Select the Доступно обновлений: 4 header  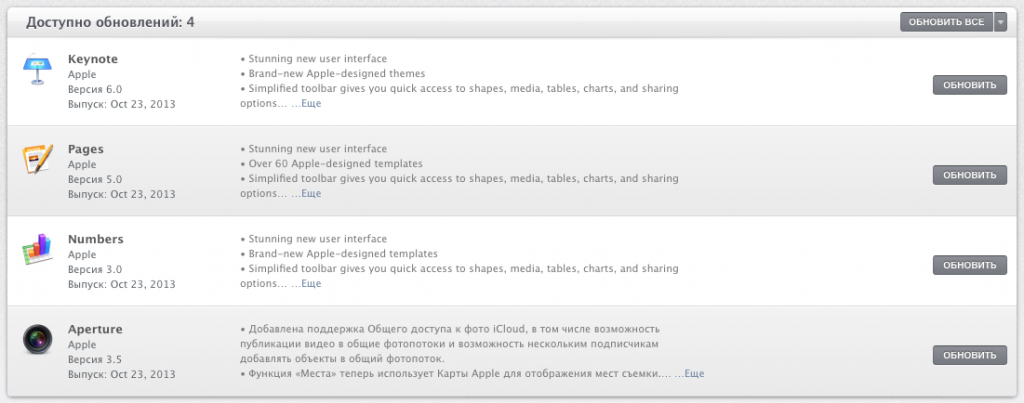pos(110,23)
